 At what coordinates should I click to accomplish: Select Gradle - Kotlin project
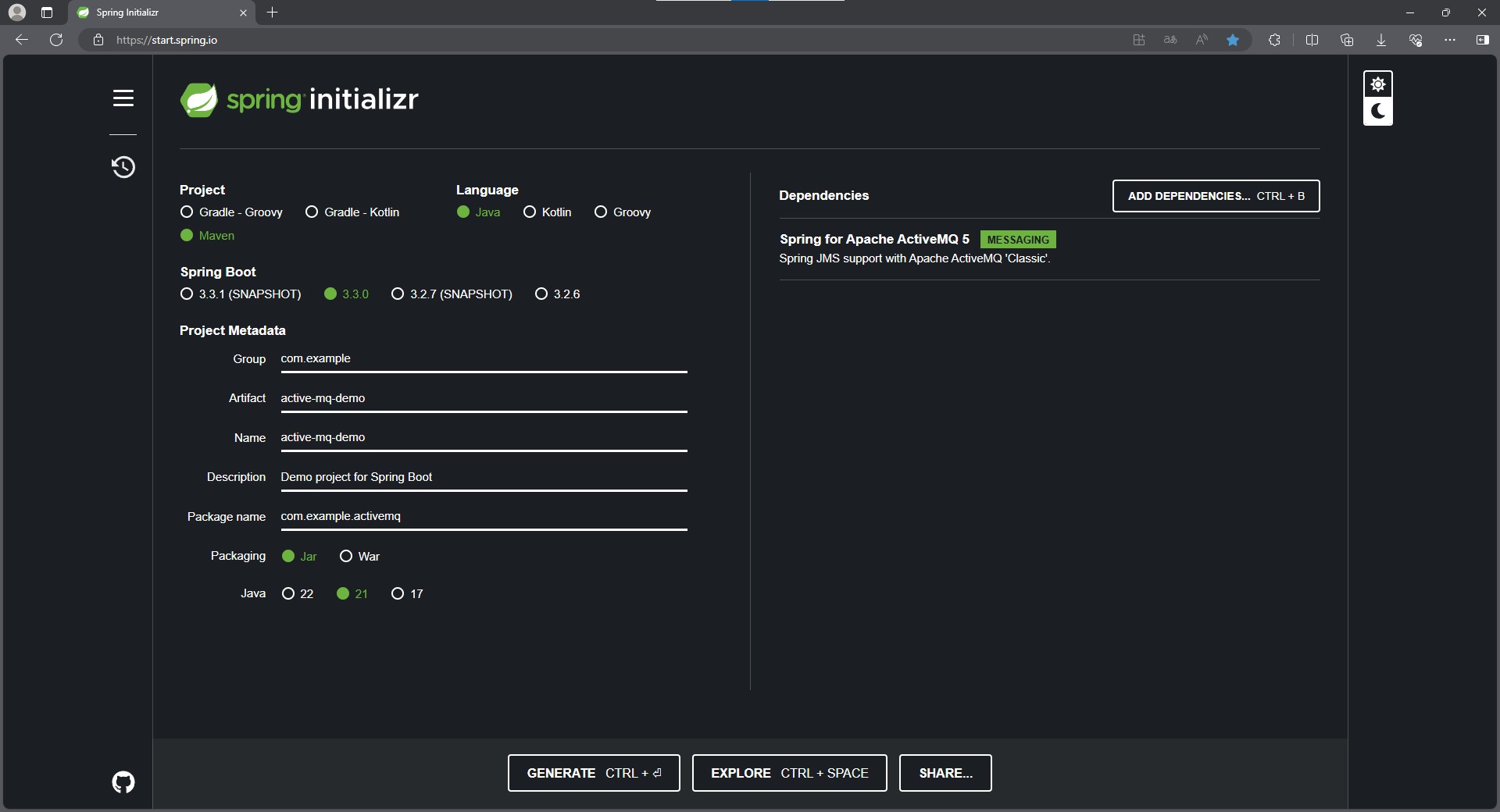pos(352,212)
